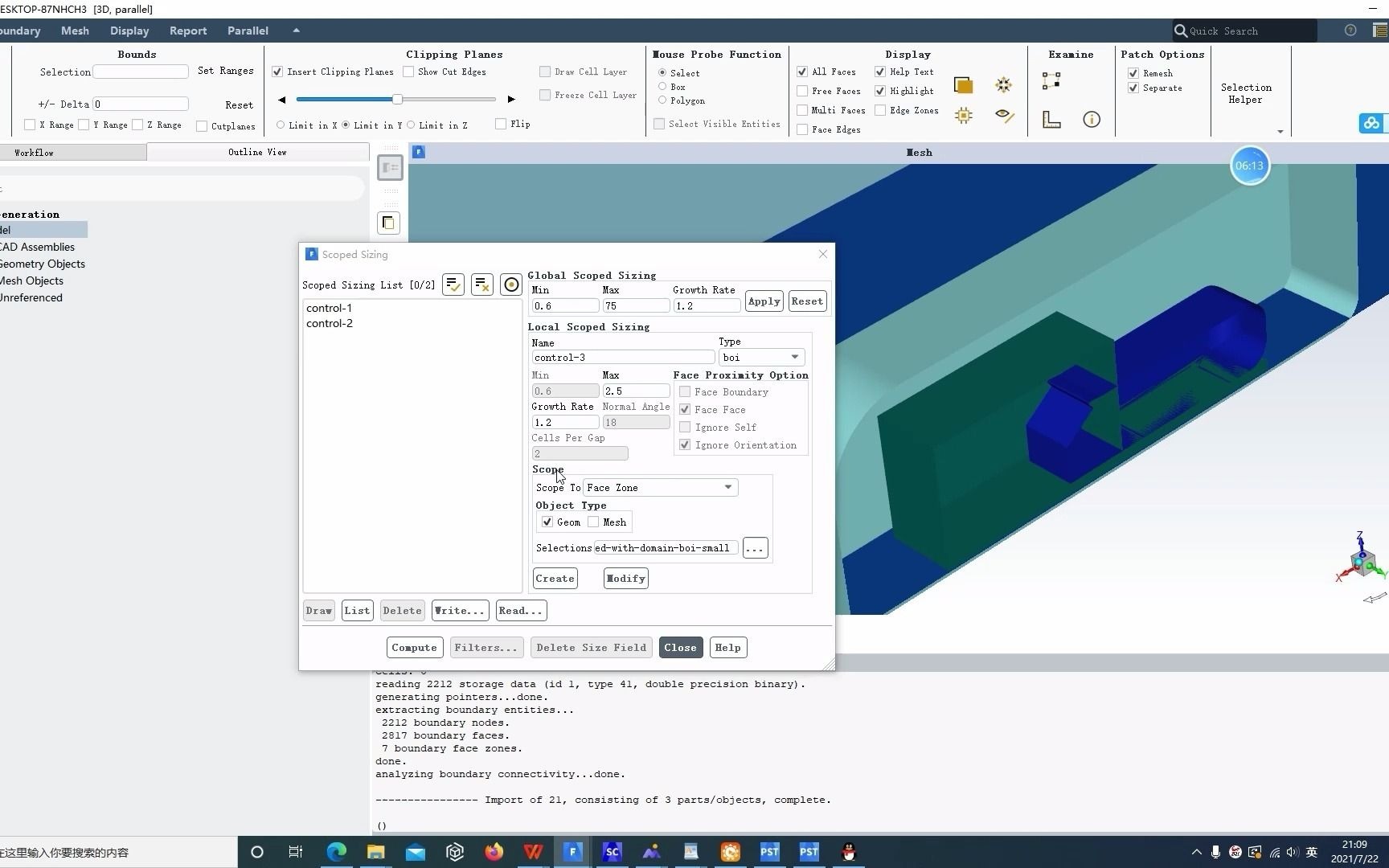Switch to the Outline View tab
This screenshot has height=868, width=1389.
click(257, 152)
